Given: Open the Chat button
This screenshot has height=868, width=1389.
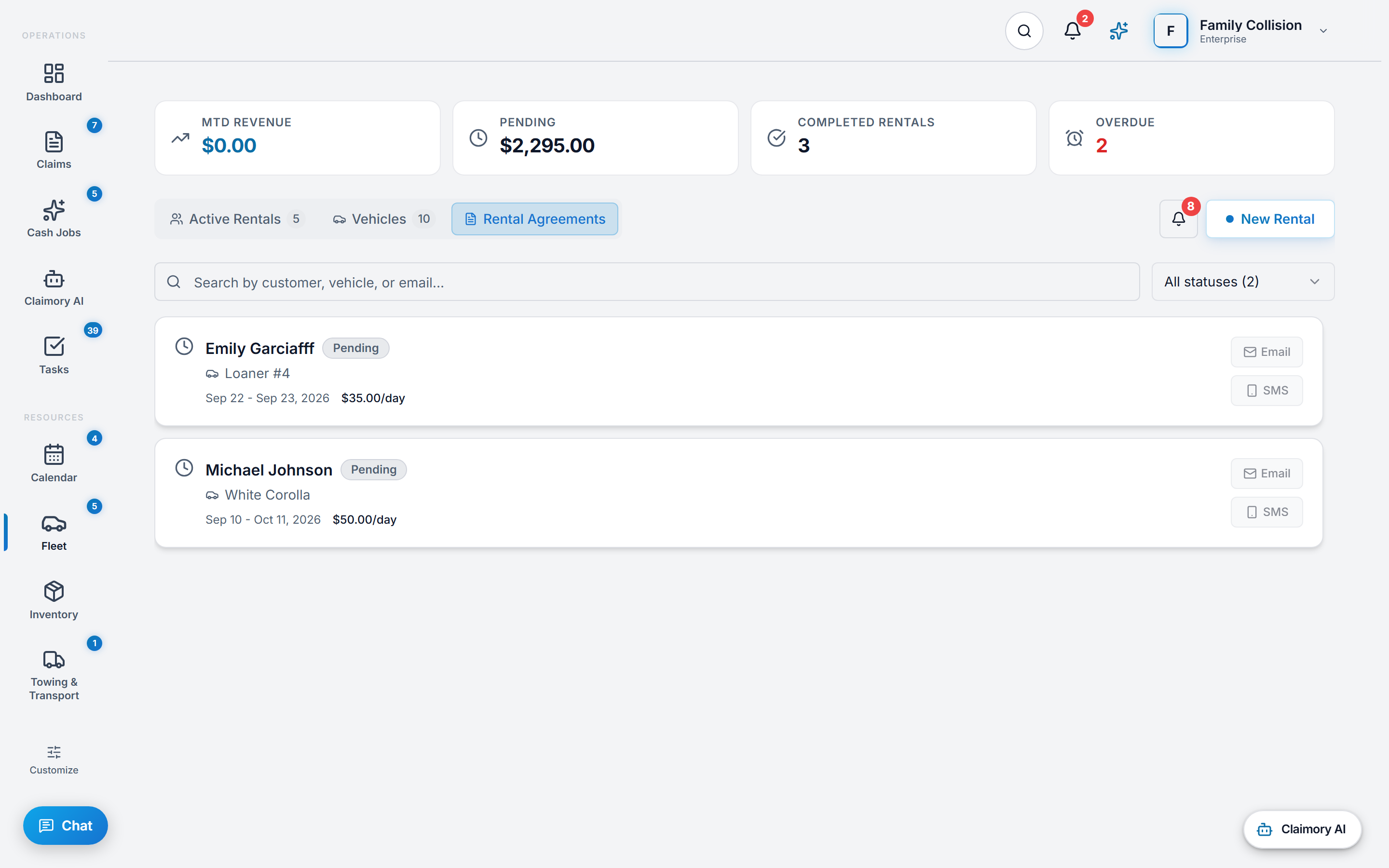Looking at the screenshot, I should tap(66, 826).
